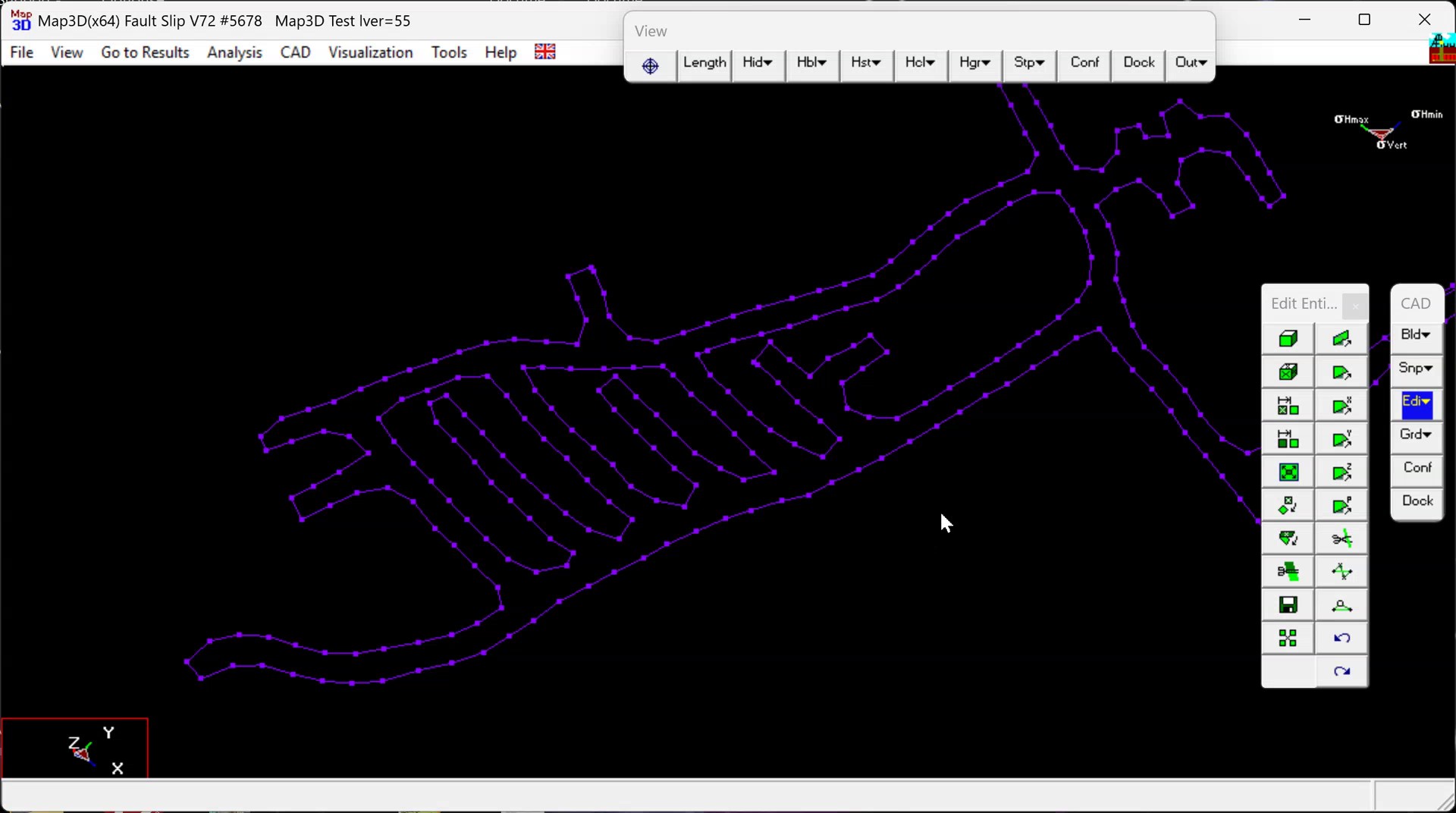This screenshot has width=1456, height=813.
Task: Open the Analysis menu
Action: [x=234, y=52]
